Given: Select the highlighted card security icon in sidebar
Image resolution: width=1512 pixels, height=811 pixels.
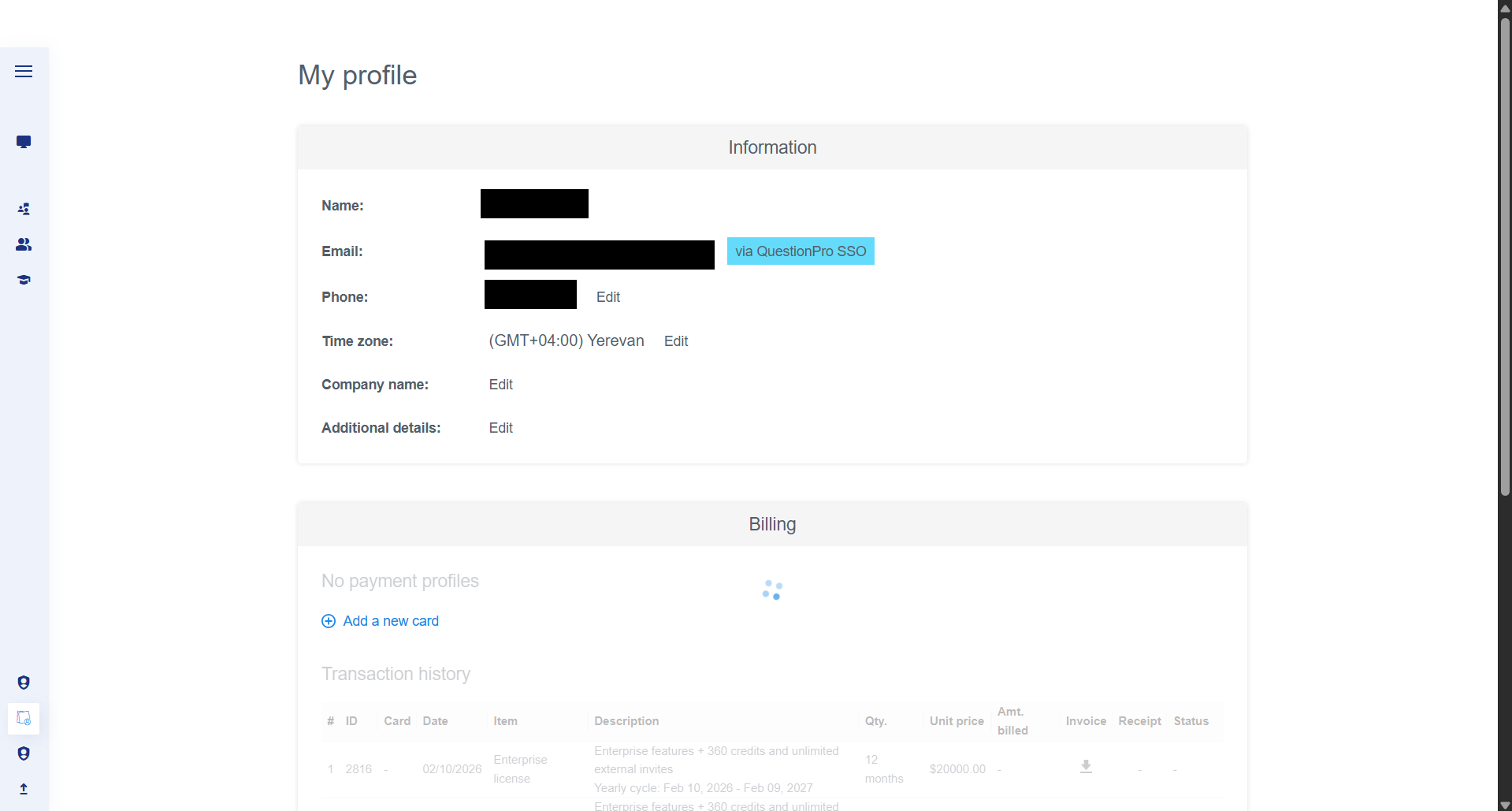Looking at the screenshot, I should 24,718.
